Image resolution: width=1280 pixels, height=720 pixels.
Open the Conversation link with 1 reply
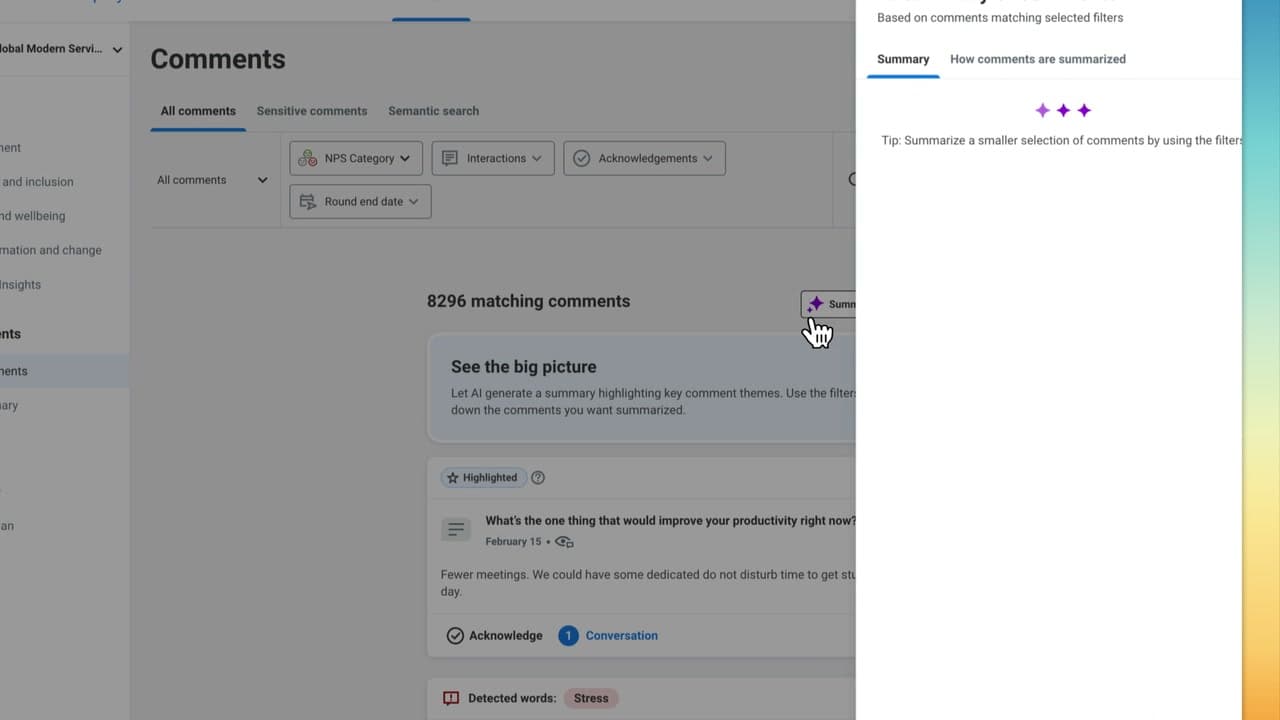coord(621,635)
